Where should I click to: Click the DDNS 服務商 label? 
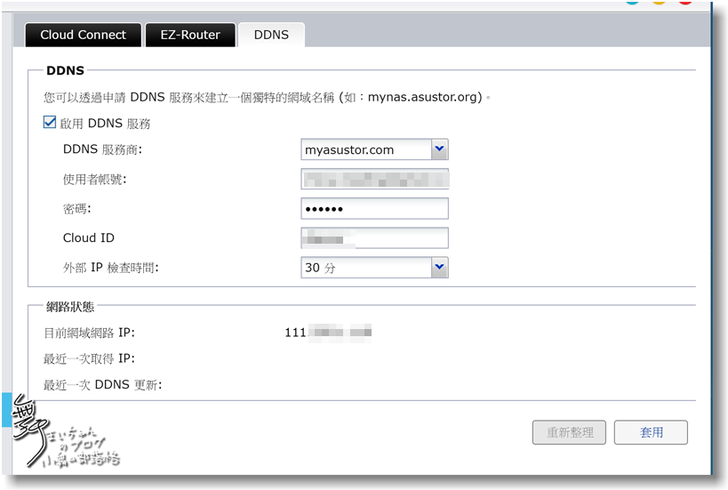coord(103,150)
